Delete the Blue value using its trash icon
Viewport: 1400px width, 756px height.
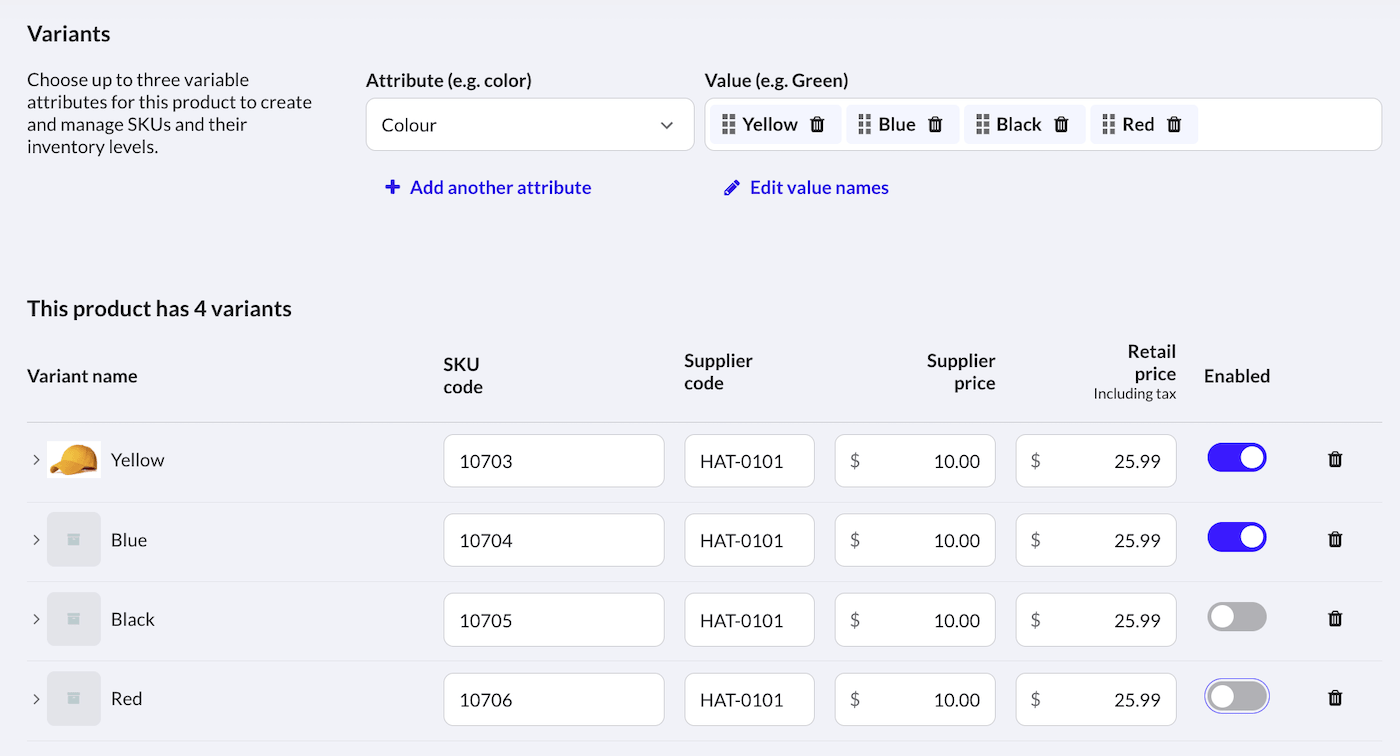pyautogui.click(x=935, y=125)
